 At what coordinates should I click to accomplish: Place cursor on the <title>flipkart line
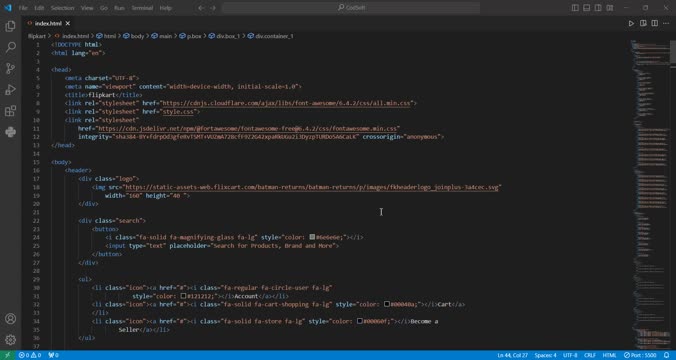[103, 95]
